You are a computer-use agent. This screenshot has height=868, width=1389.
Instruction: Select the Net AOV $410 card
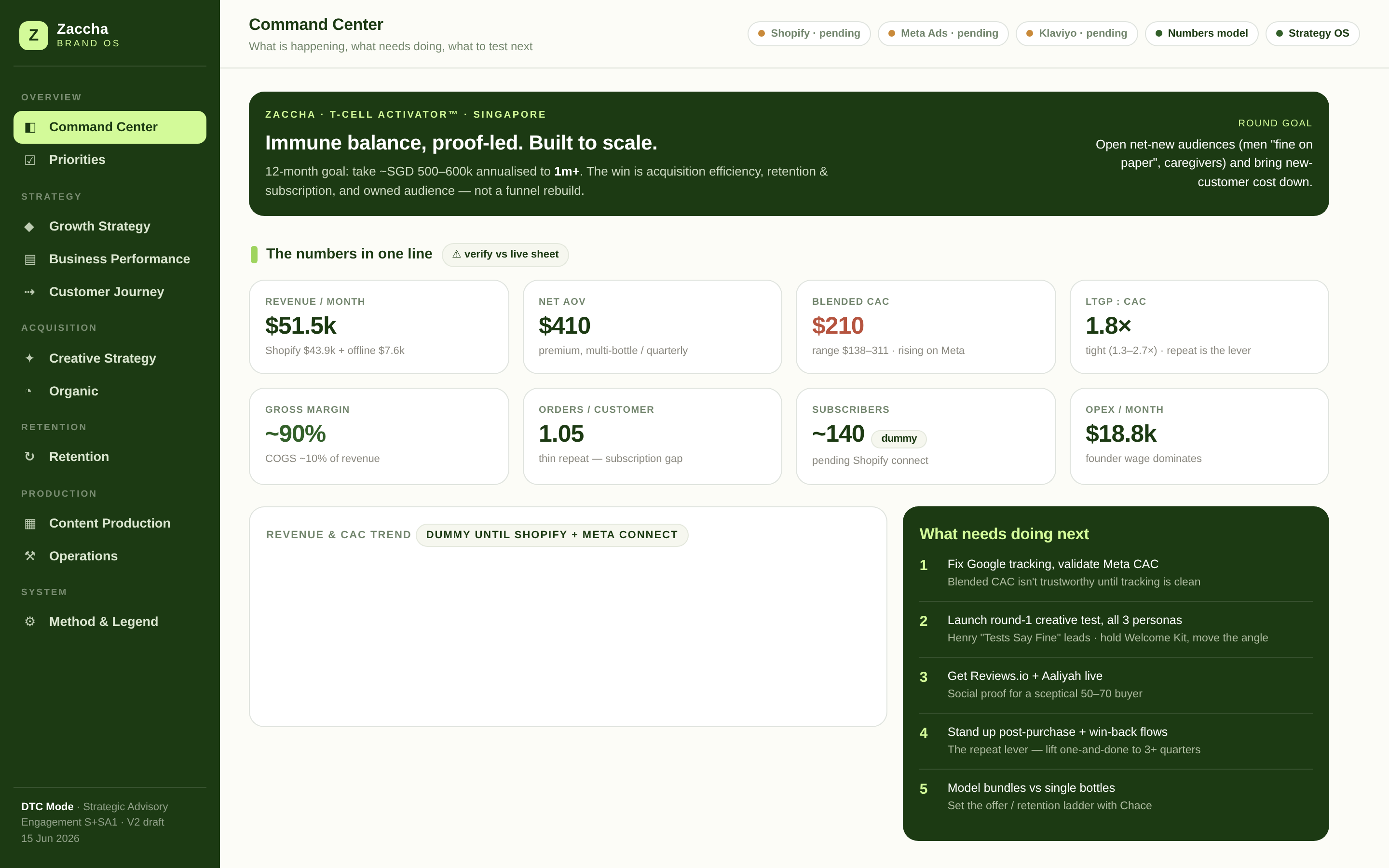point(652,326)
